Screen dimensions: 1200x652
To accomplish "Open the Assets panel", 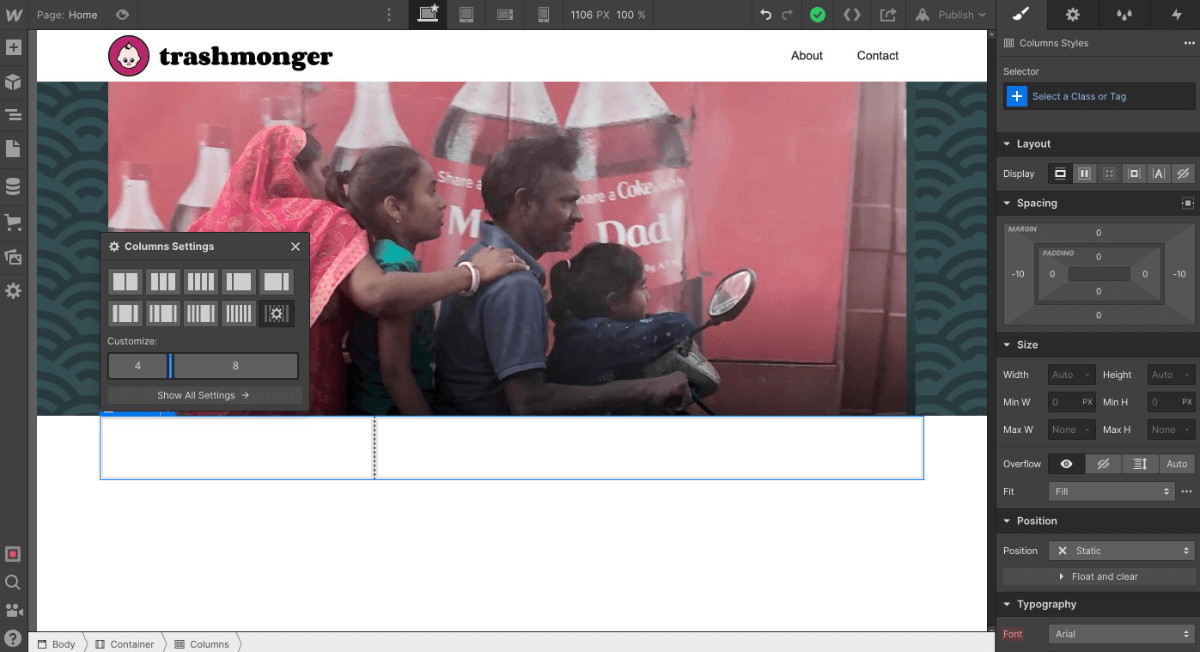I will pos(13,257).
